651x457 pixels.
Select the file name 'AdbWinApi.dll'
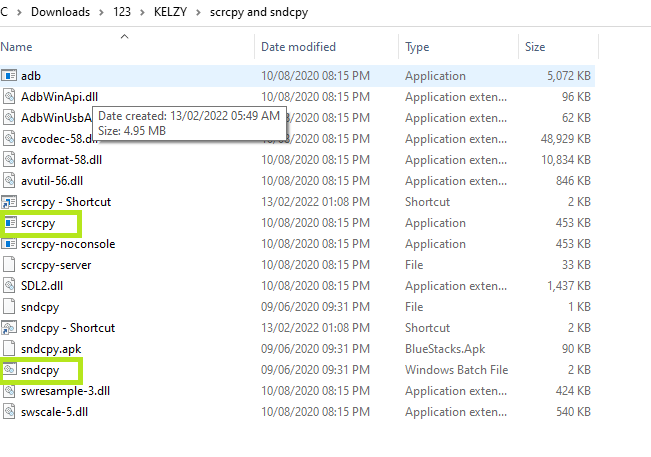pyautogui.click(x=60, y=97)
